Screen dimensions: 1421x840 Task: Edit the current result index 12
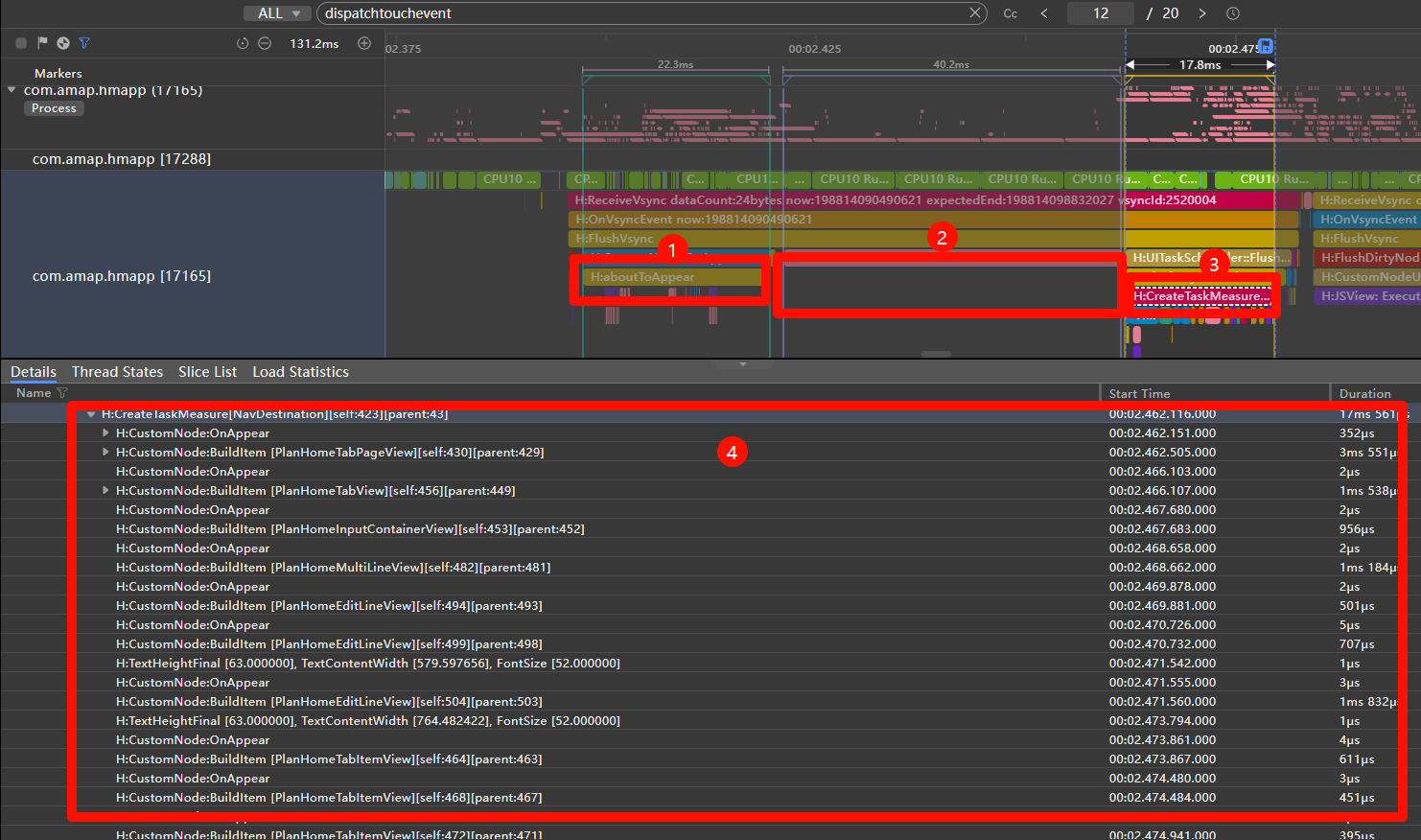[1101, 13]
